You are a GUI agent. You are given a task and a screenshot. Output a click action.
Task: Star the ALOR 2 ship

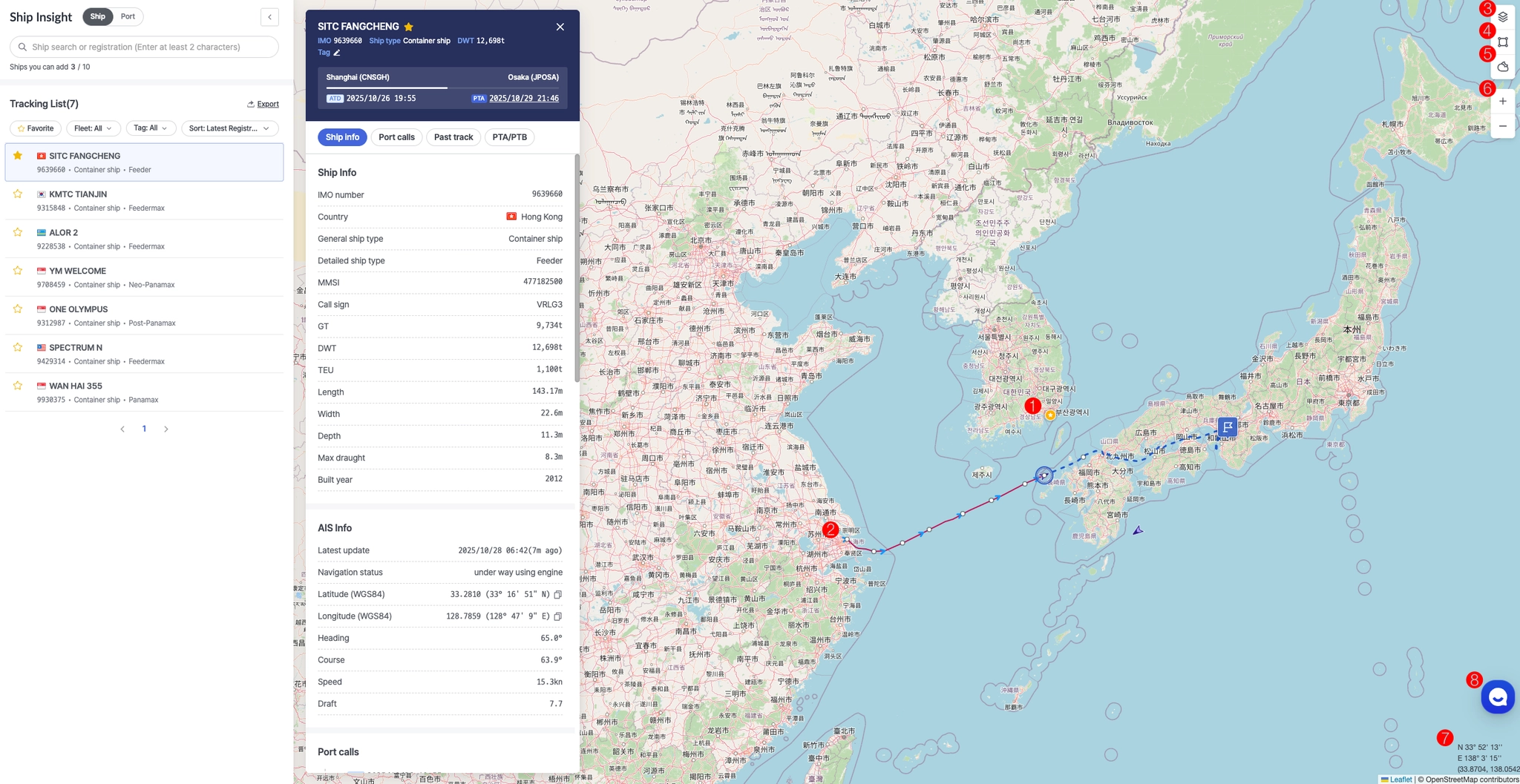tap(18, 233)
